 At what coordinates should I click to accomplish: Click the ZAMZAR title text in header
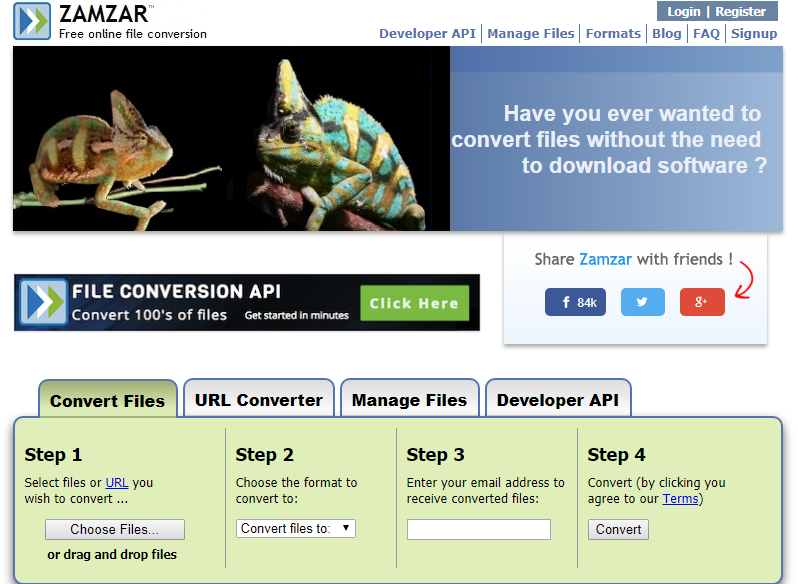[x=103, y=14]
